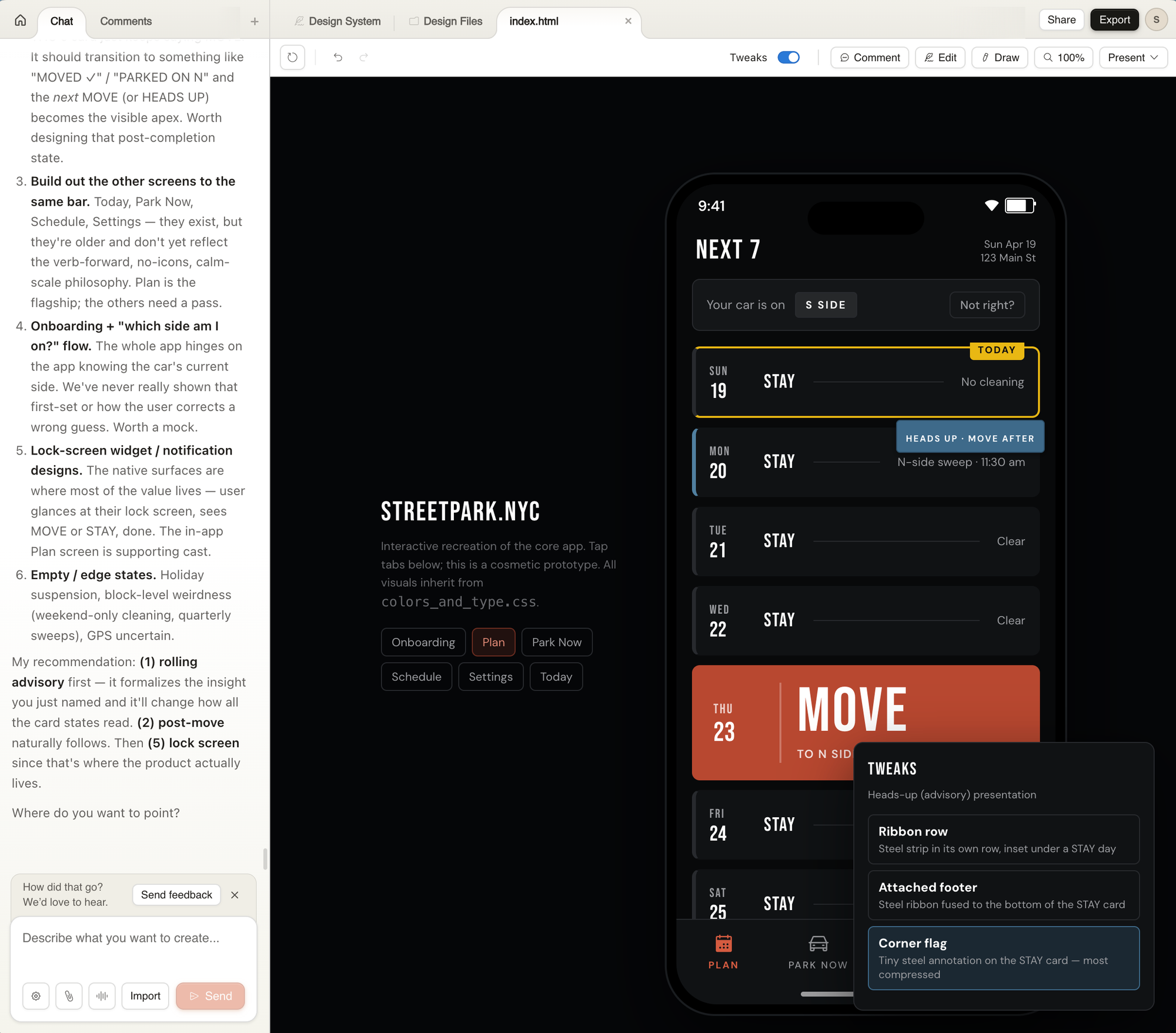
Task: Click the Export button
Action: point(1114,19)
